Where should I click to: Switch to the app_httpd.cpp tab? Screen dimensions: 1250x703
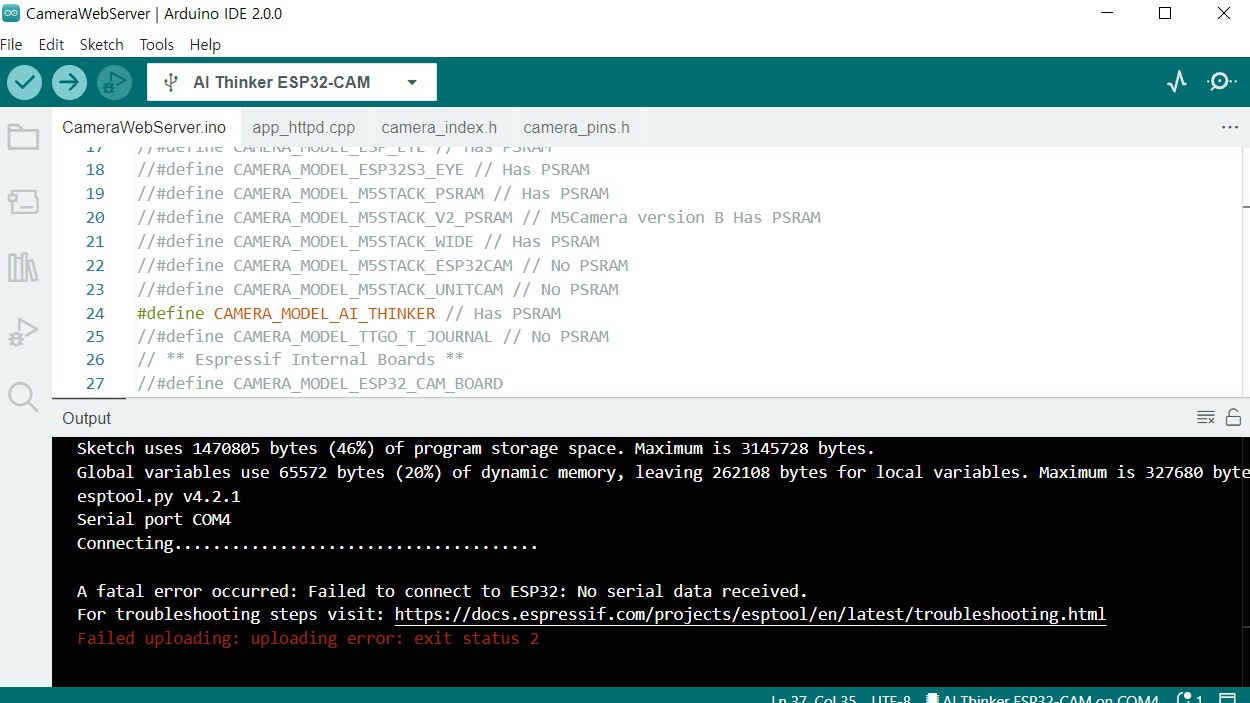coord(303,128)
